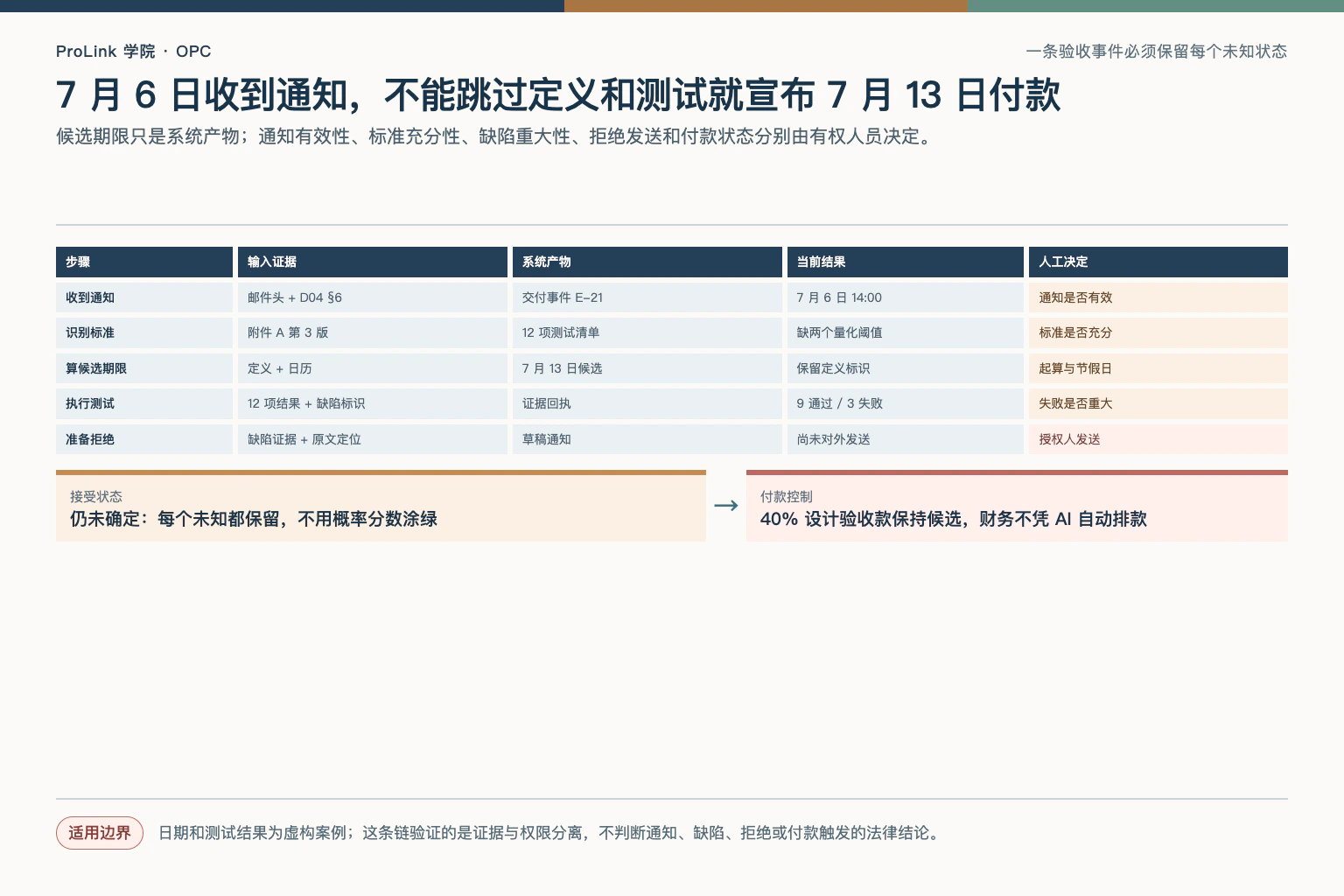Click the 执行测试 step cell

coord(144,403)
